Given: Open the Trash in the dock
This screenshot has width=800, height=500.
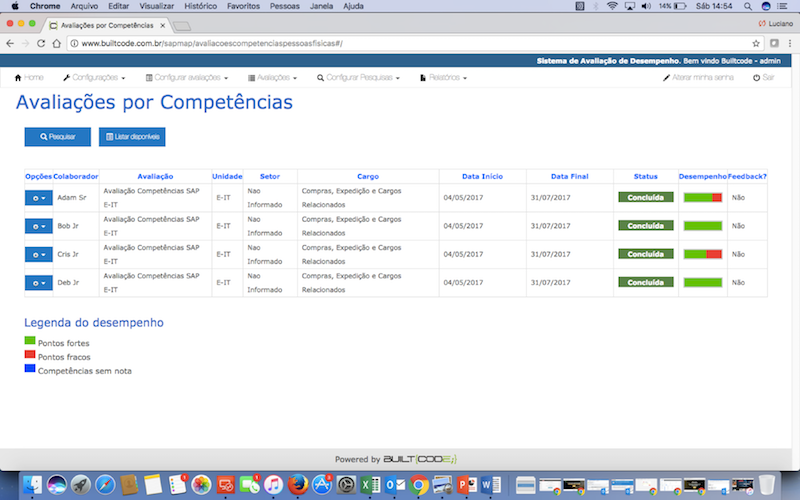Looking at the screenshot, I should [766, 485].
